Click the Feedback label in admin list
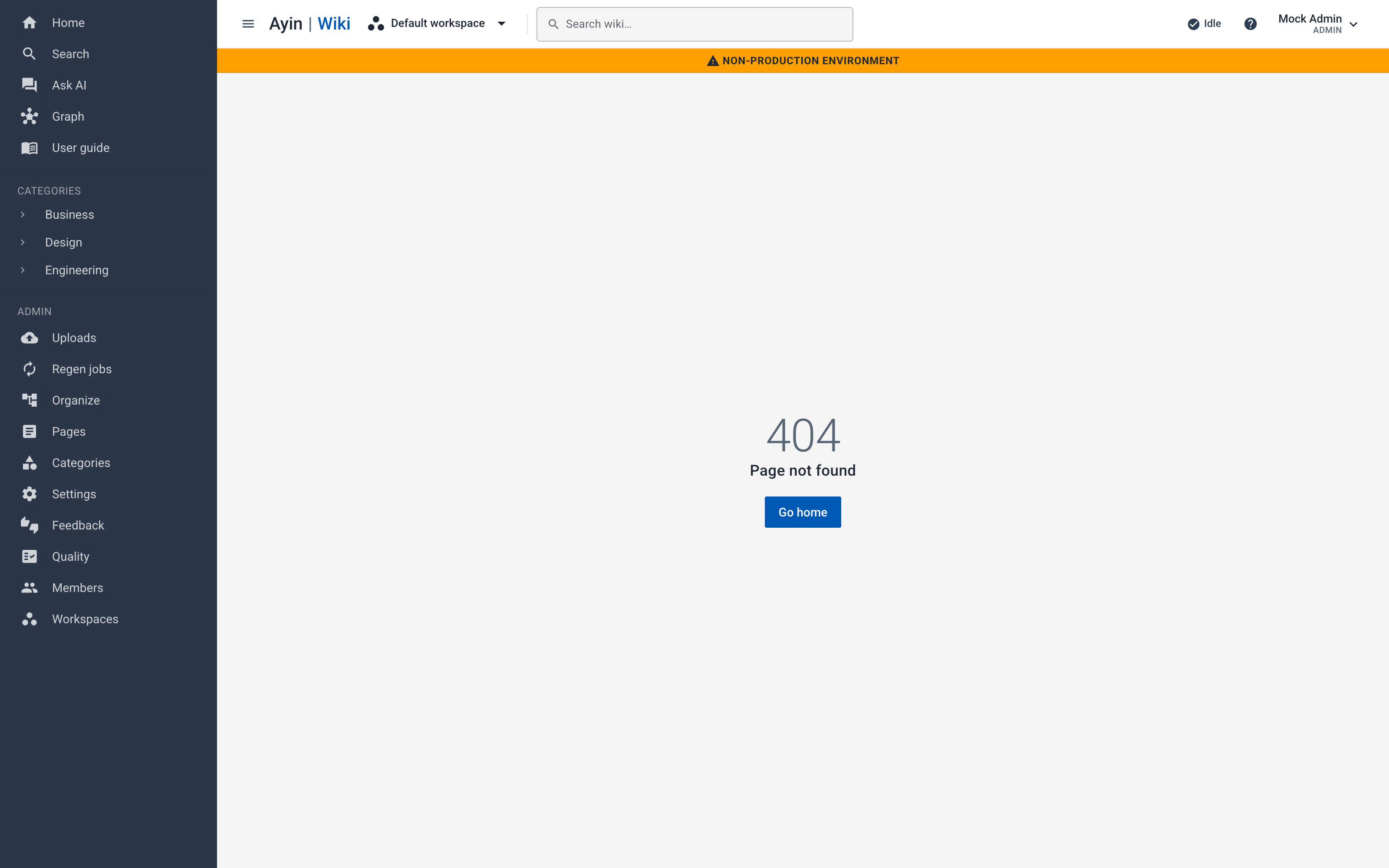1389x868 pixels. pos(78,525)
